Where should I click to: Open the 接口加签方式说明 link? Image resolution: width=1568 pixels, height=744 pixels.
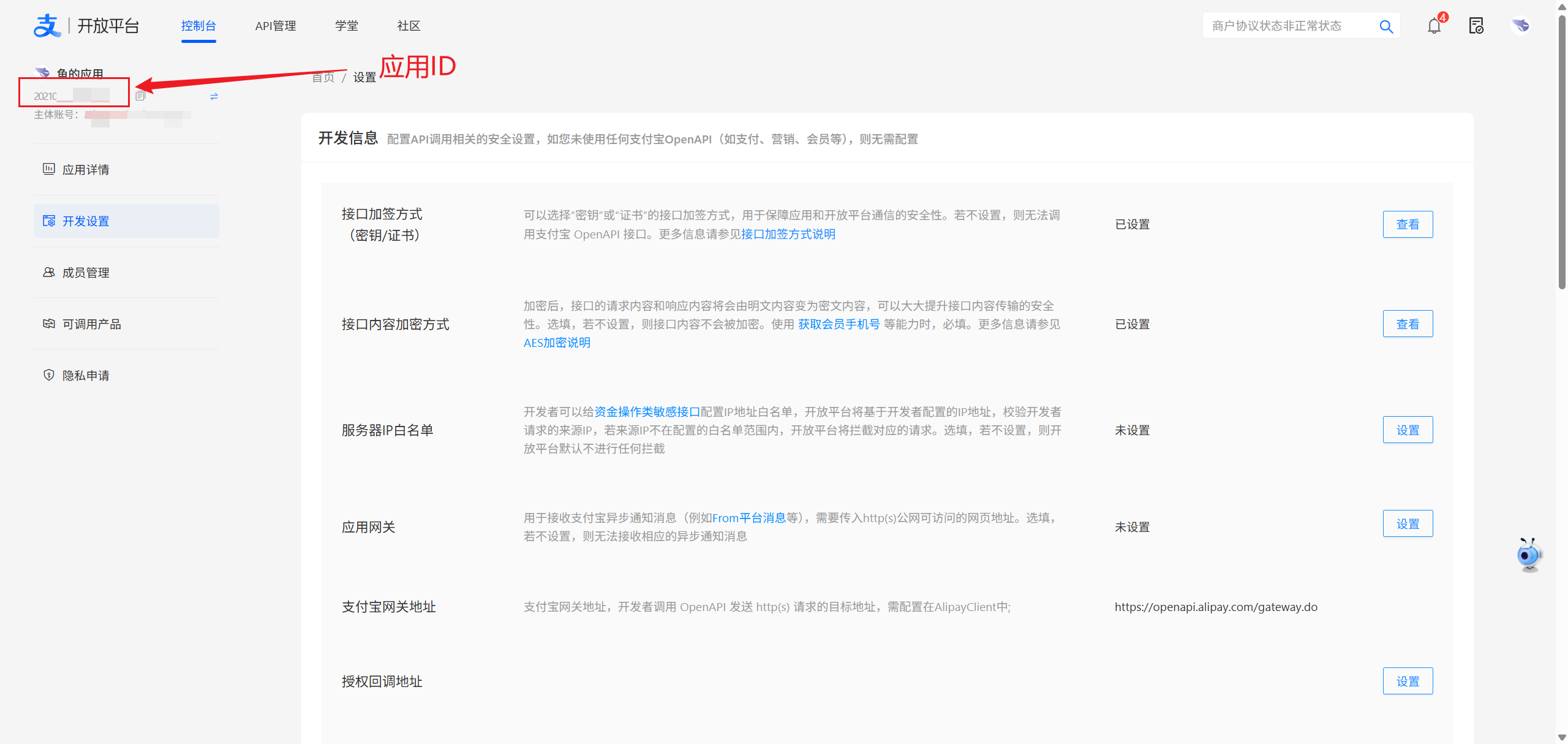click(788, 234)
